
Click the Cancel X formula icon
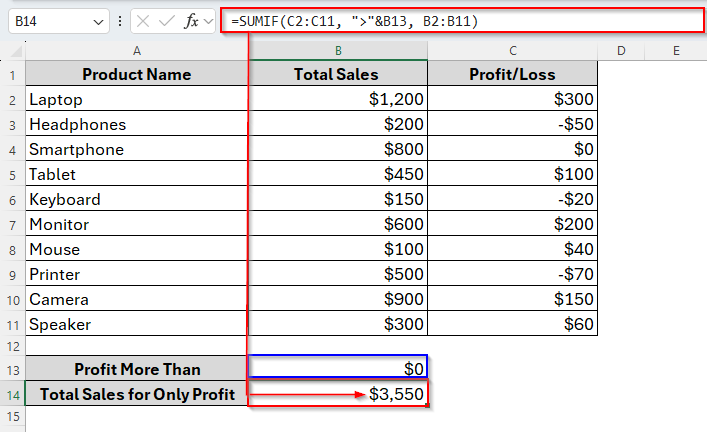[x=144, y=21]
